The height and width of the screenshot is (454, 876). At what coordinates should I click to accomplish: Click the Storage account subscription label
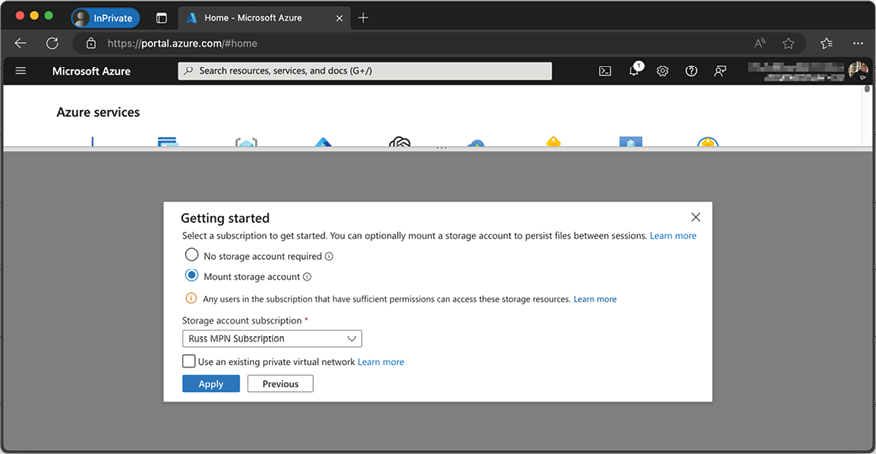click(x=242, y=321)
